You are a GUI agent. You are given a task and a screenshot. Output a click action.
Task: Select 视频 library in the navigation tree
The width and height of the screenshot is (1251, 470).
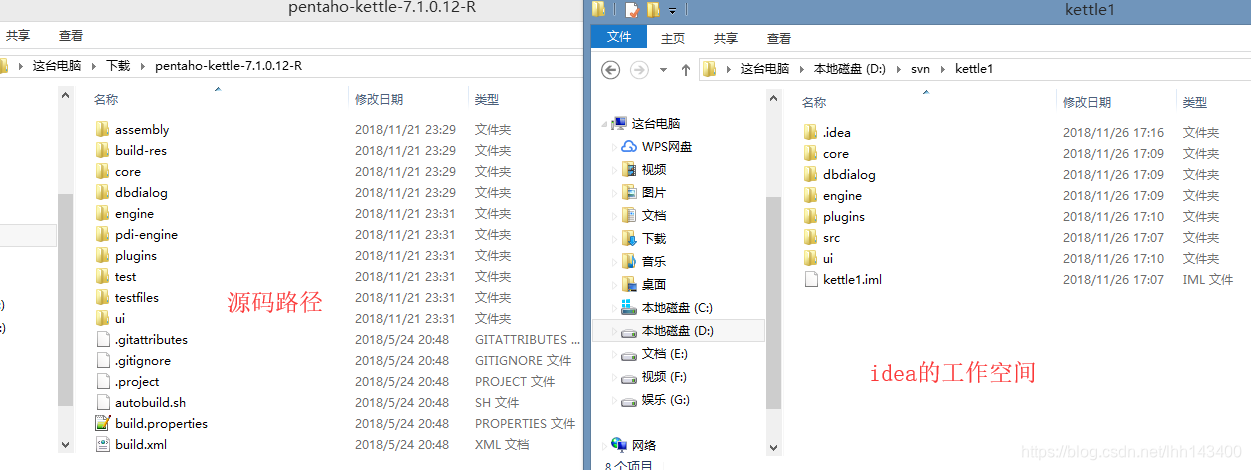tap(654, 169)
